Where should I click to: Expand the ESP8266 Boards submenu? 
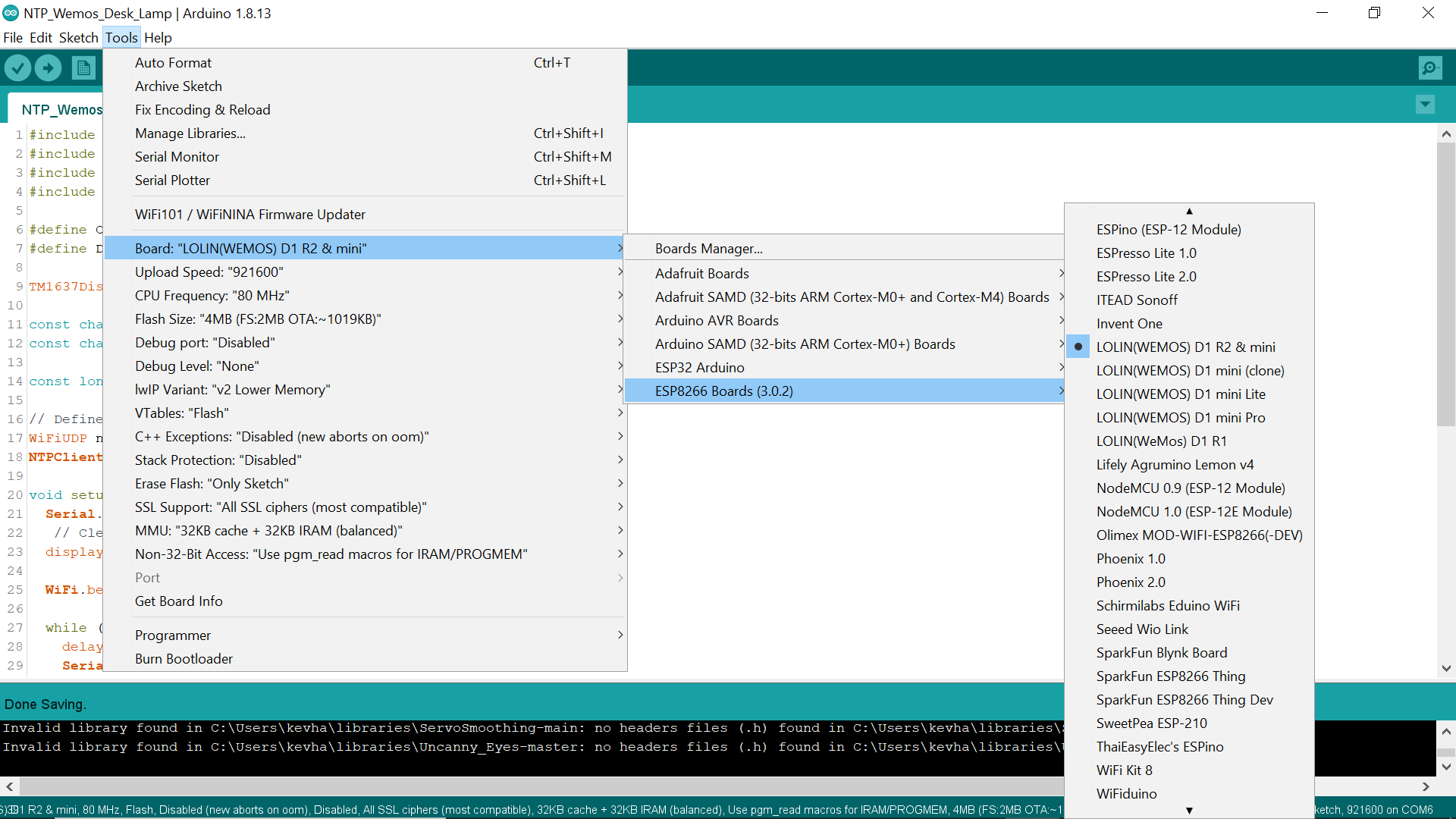(x=724, y=391)
